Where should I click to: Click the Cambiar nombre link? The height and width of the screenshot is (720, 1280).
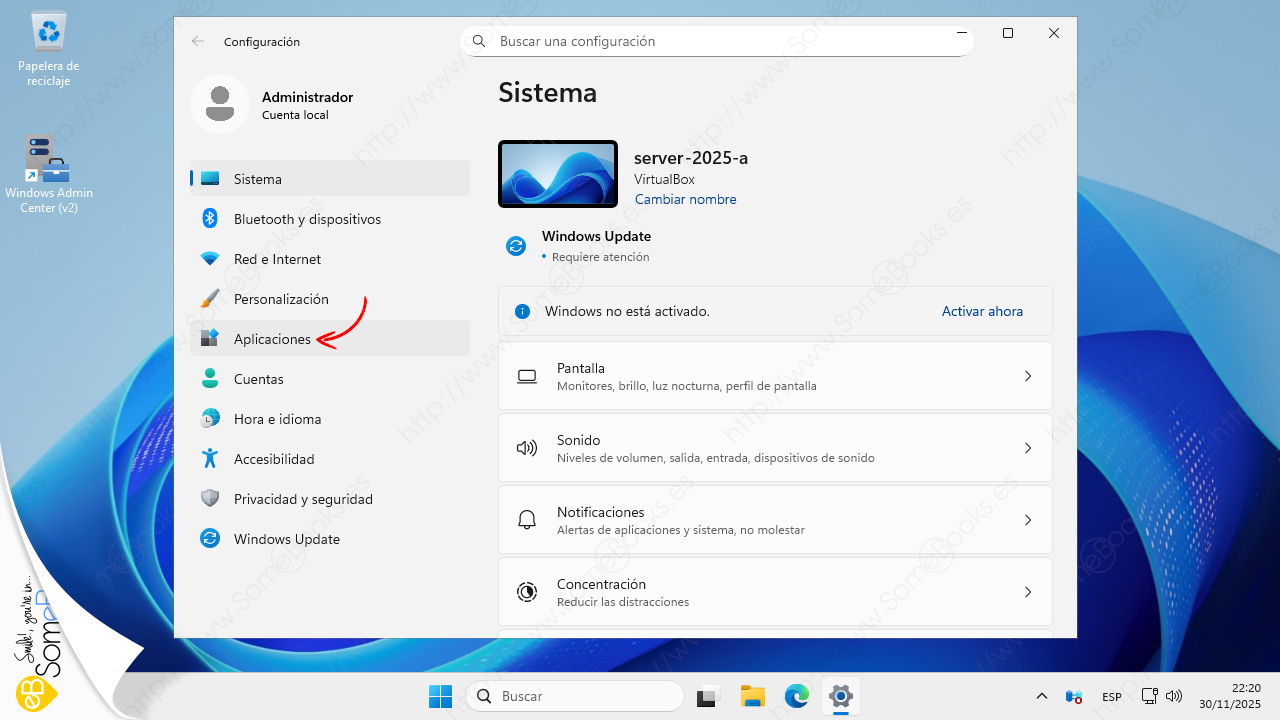point(685,199)
